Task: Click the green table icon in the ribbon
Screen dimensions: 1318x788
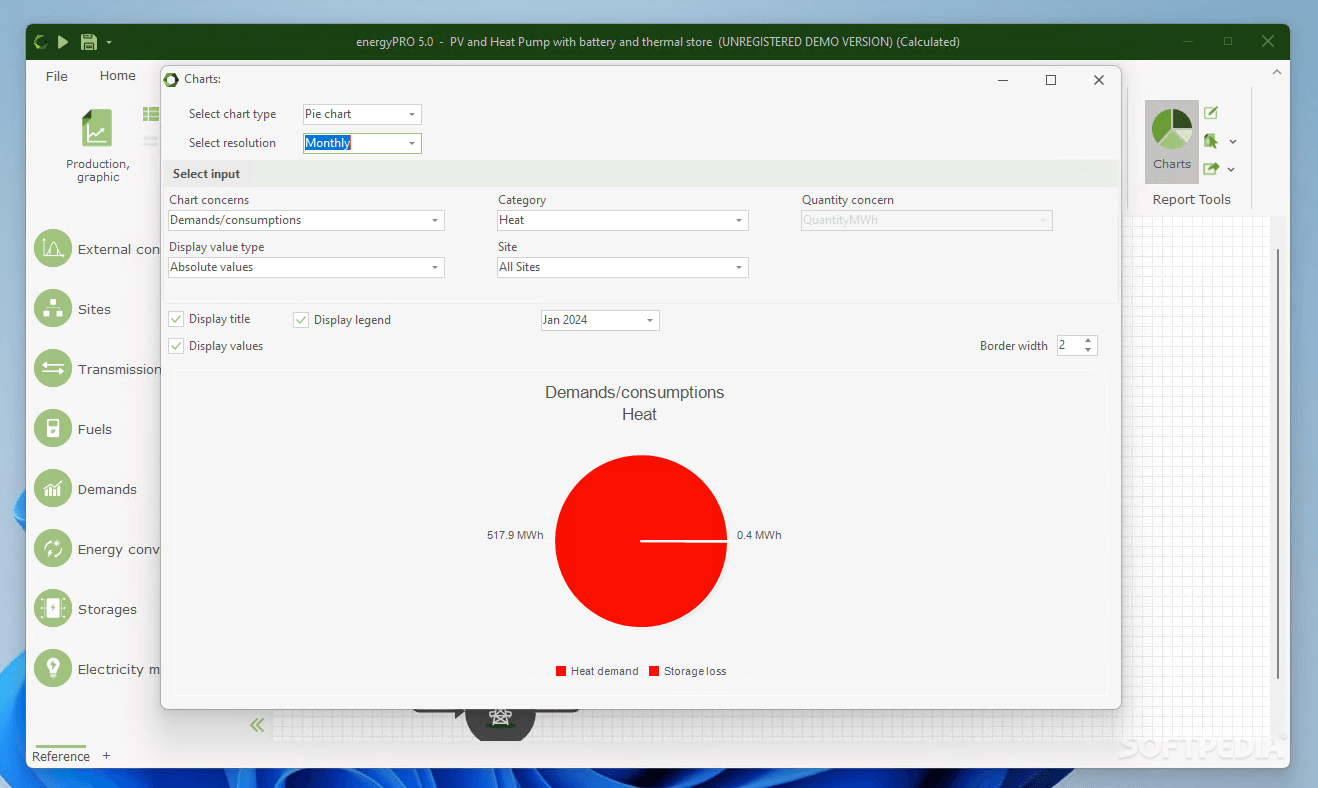Action: [x=151, y=114]
